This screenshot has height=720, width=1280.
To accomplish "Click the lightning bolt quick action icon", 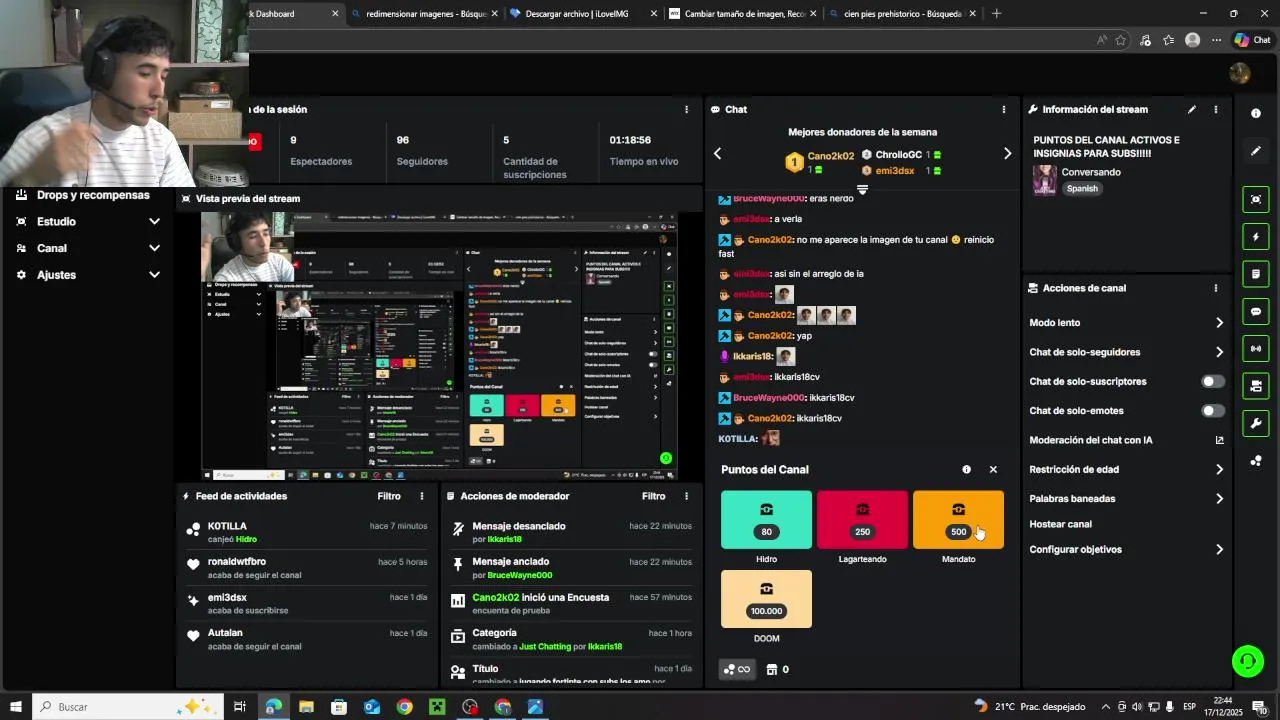I will click(x=1256, y=237).
